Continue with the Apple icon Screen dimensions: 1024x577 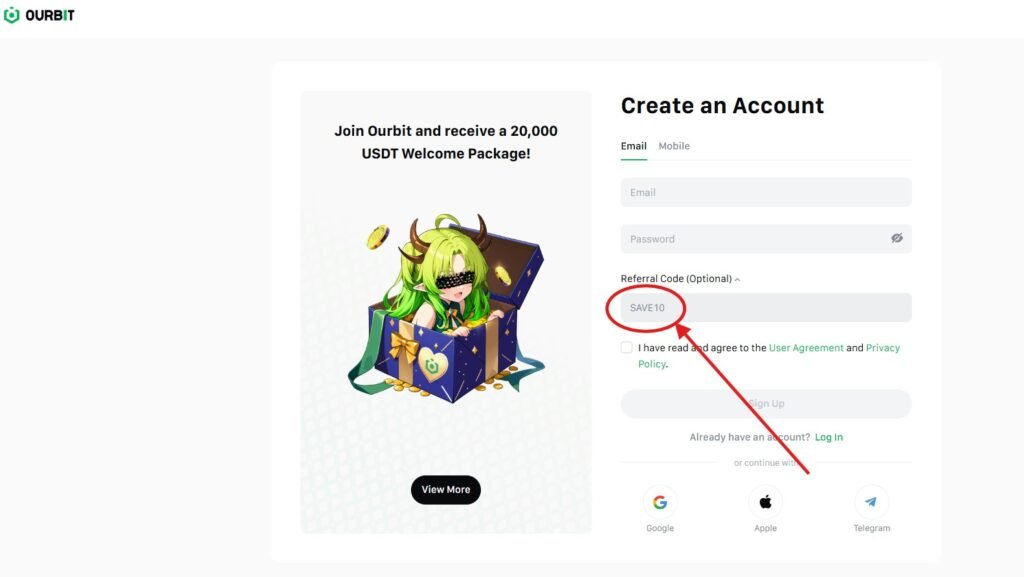[765, 502]
